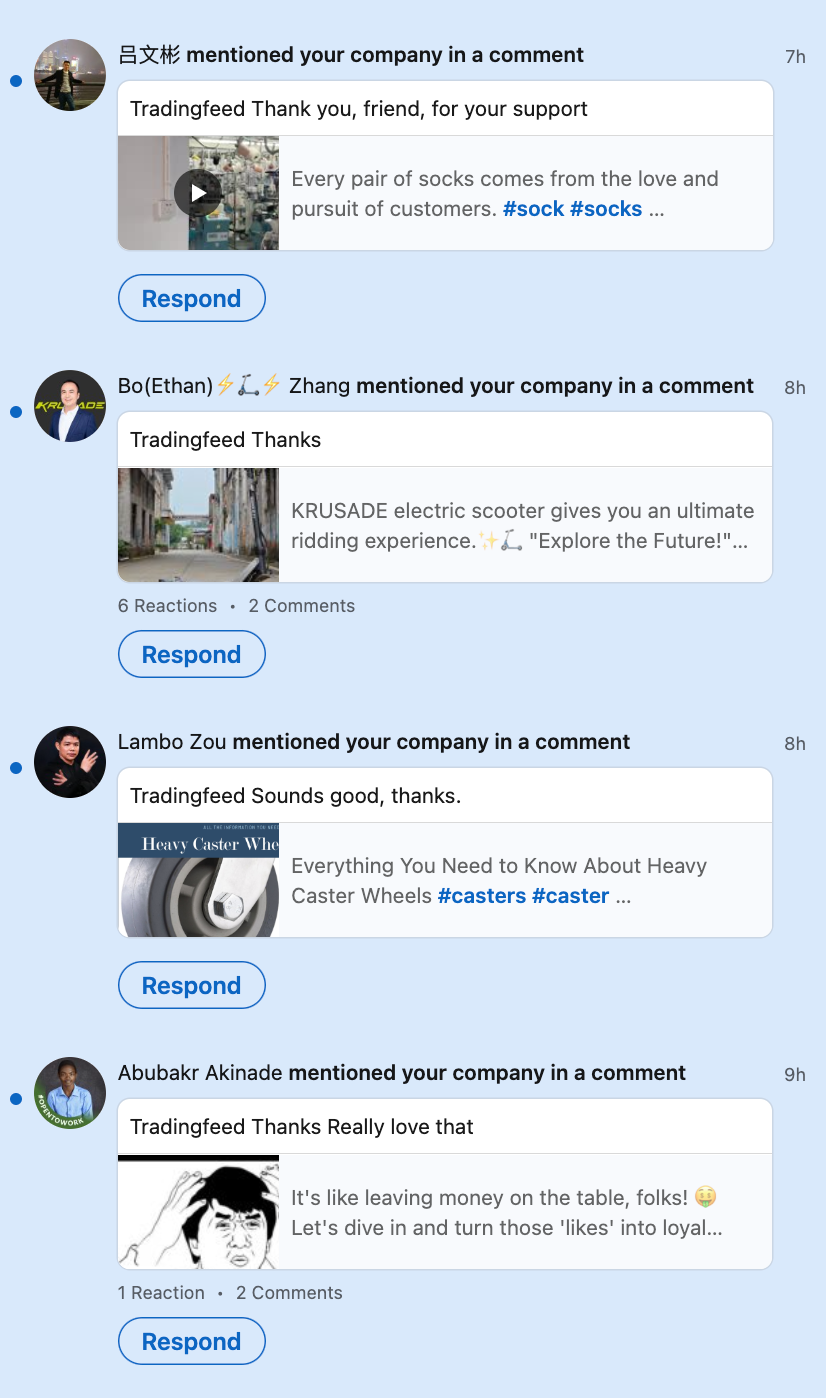The image size is (826, 1398).
Task: Respond to Bo(Ethan) Zhang's comment
Action: [192, 655]
